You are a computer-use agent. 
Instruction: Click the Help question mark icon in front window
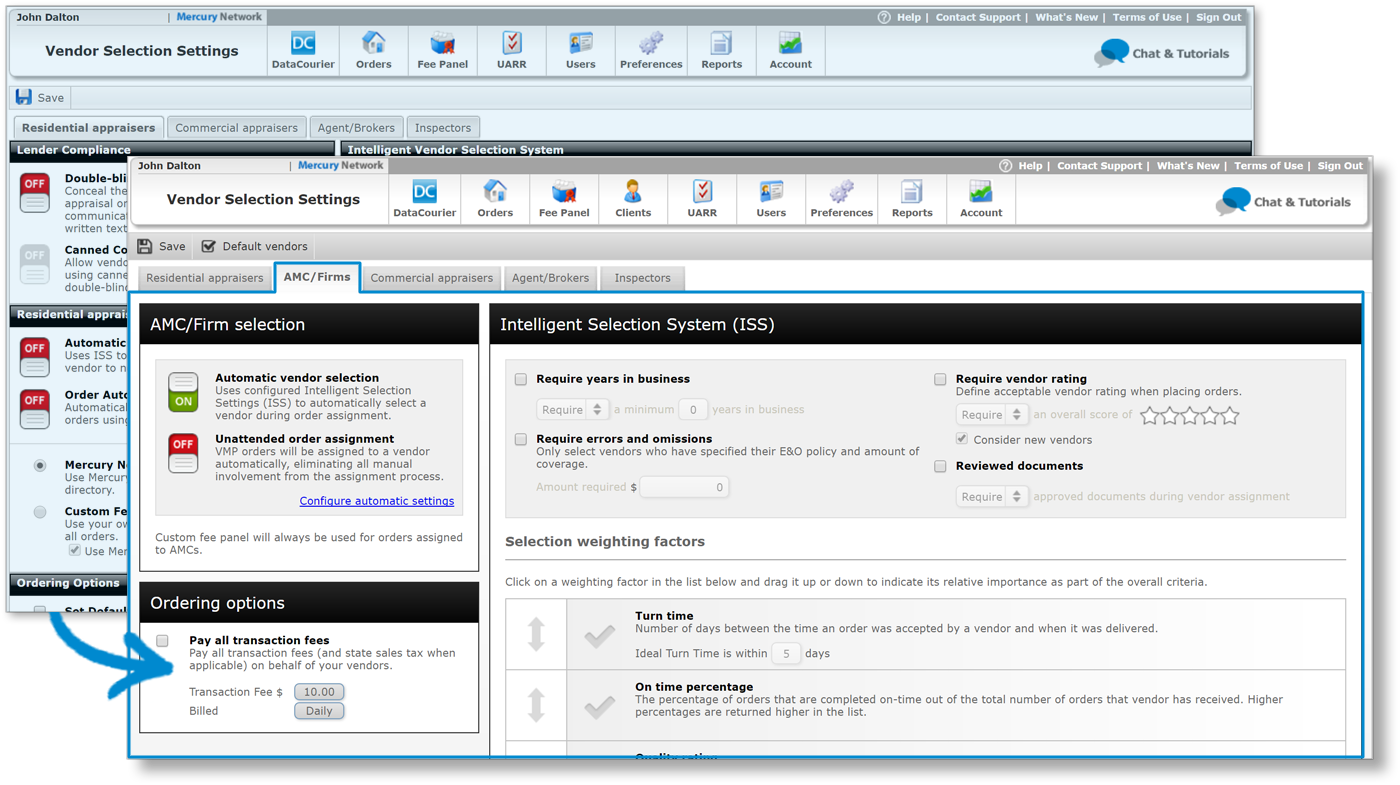tap(1005, 166)
